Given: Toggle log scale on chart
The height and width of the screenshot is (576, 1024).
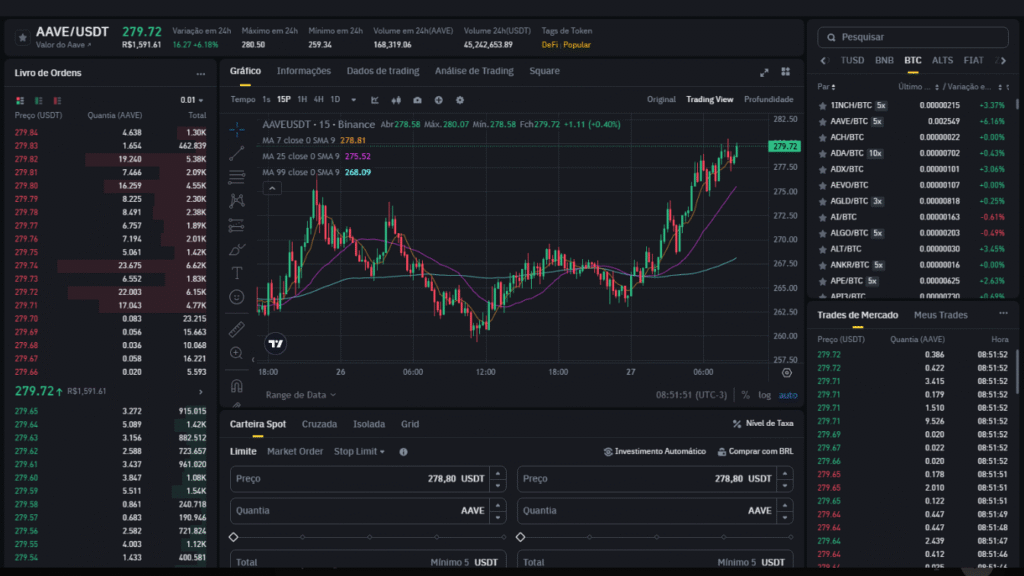Looking at the screenshot, I should [x=764, y=395].
